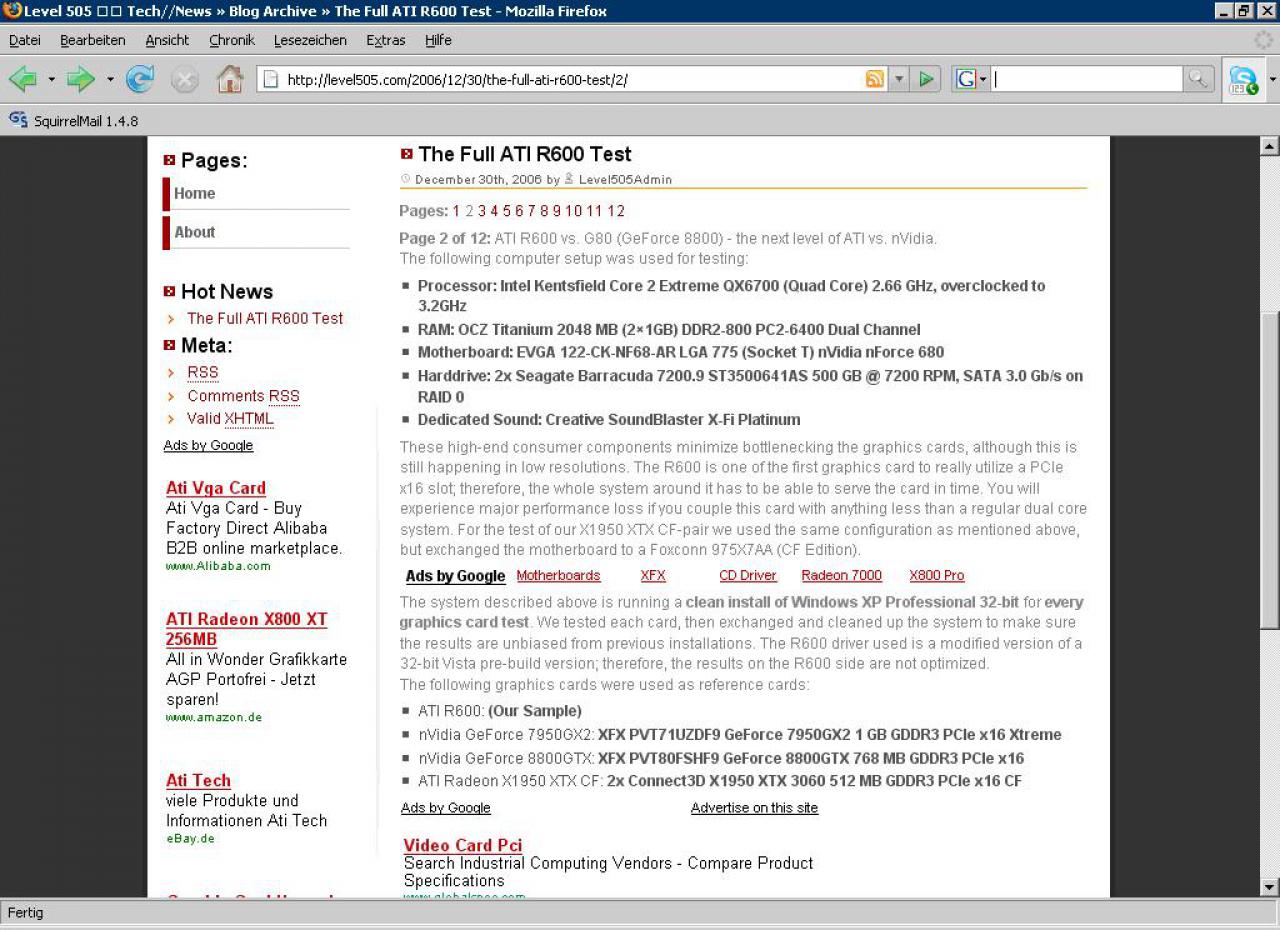The image size is (1280, 930).
Task: Go to page 3 of the article
Action: click(482, 211)
